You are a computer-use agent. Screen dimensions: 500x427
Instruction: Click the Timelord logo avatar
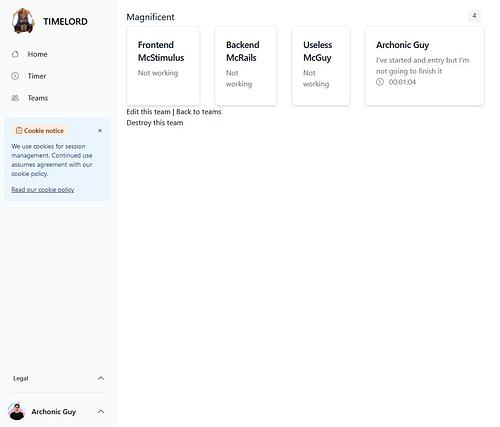(23, 21)
